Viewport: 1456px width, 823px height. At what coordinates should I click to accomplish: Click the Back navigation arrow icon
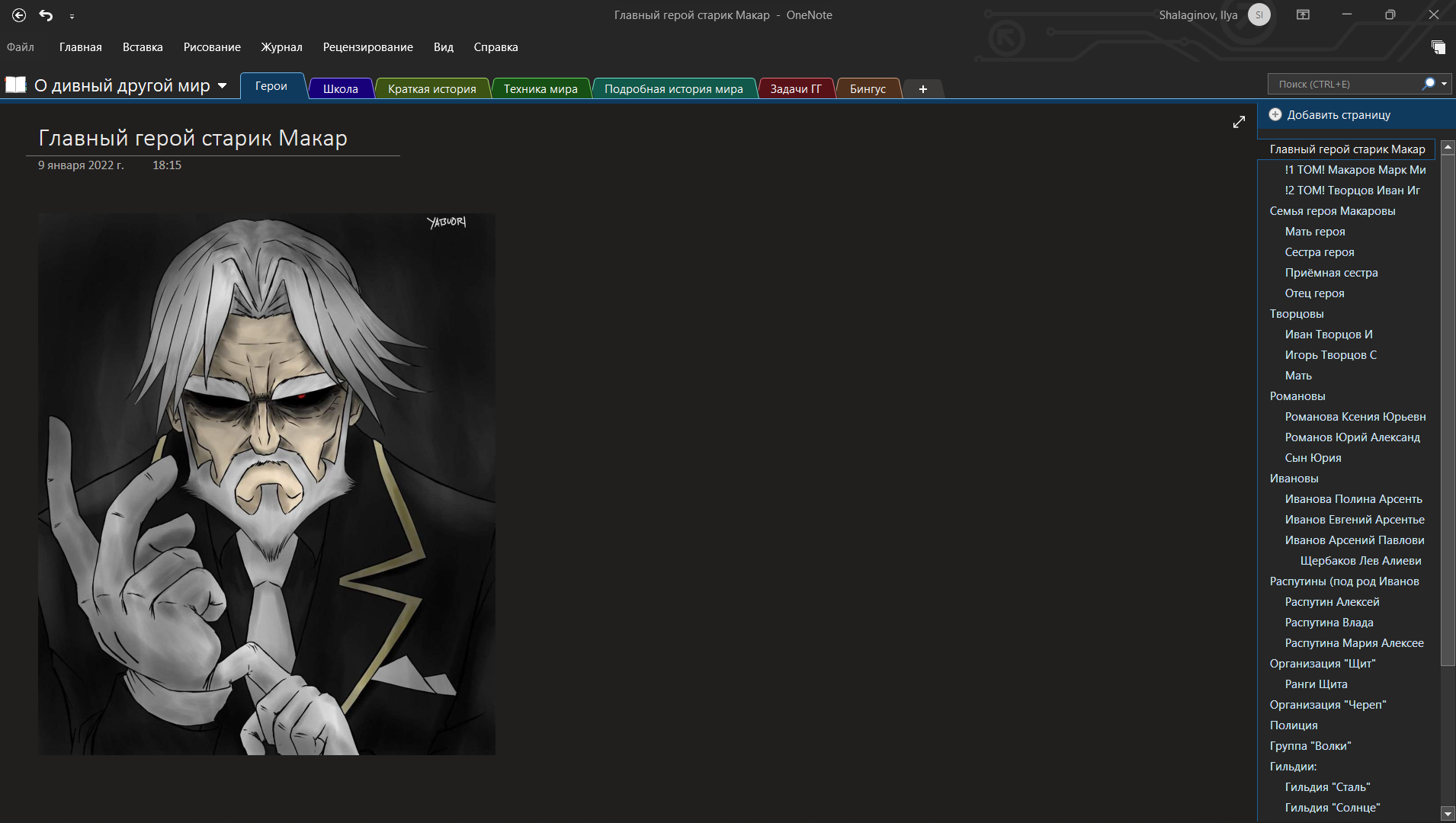tap(19, 15)
